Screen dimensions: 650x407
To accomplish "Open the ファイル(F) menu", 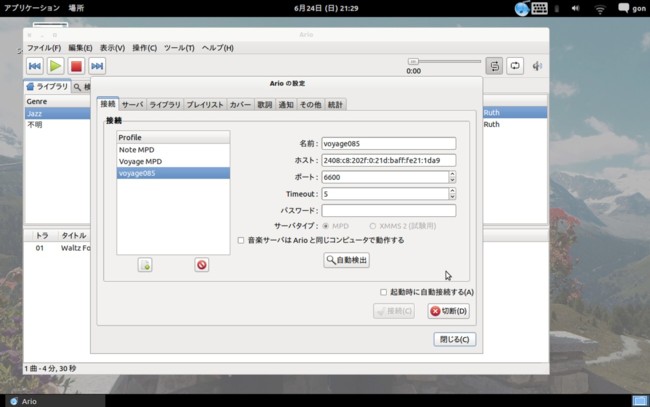I will (44, 48).
